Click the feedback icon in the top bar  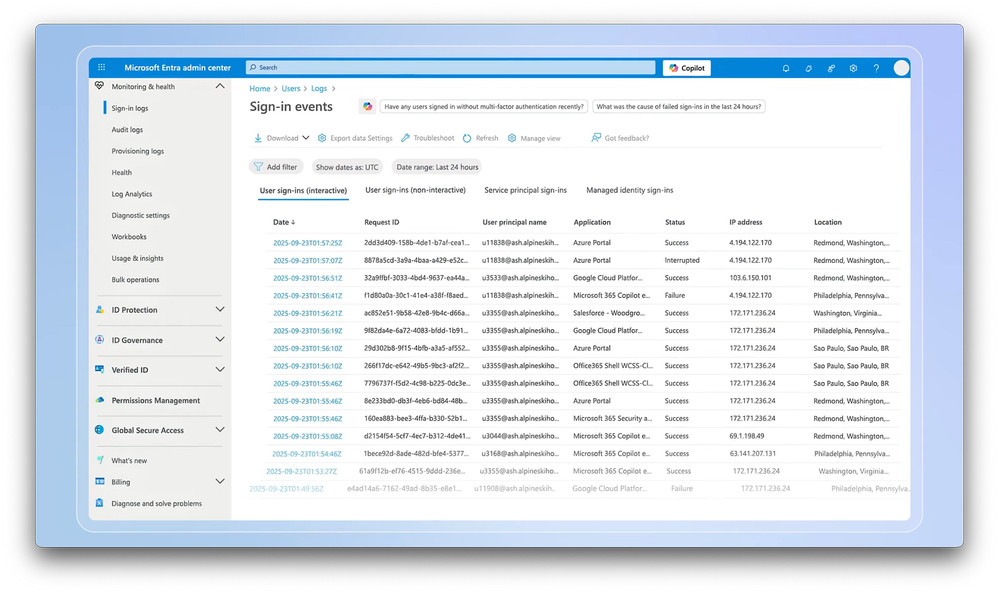tap(831, 68)
